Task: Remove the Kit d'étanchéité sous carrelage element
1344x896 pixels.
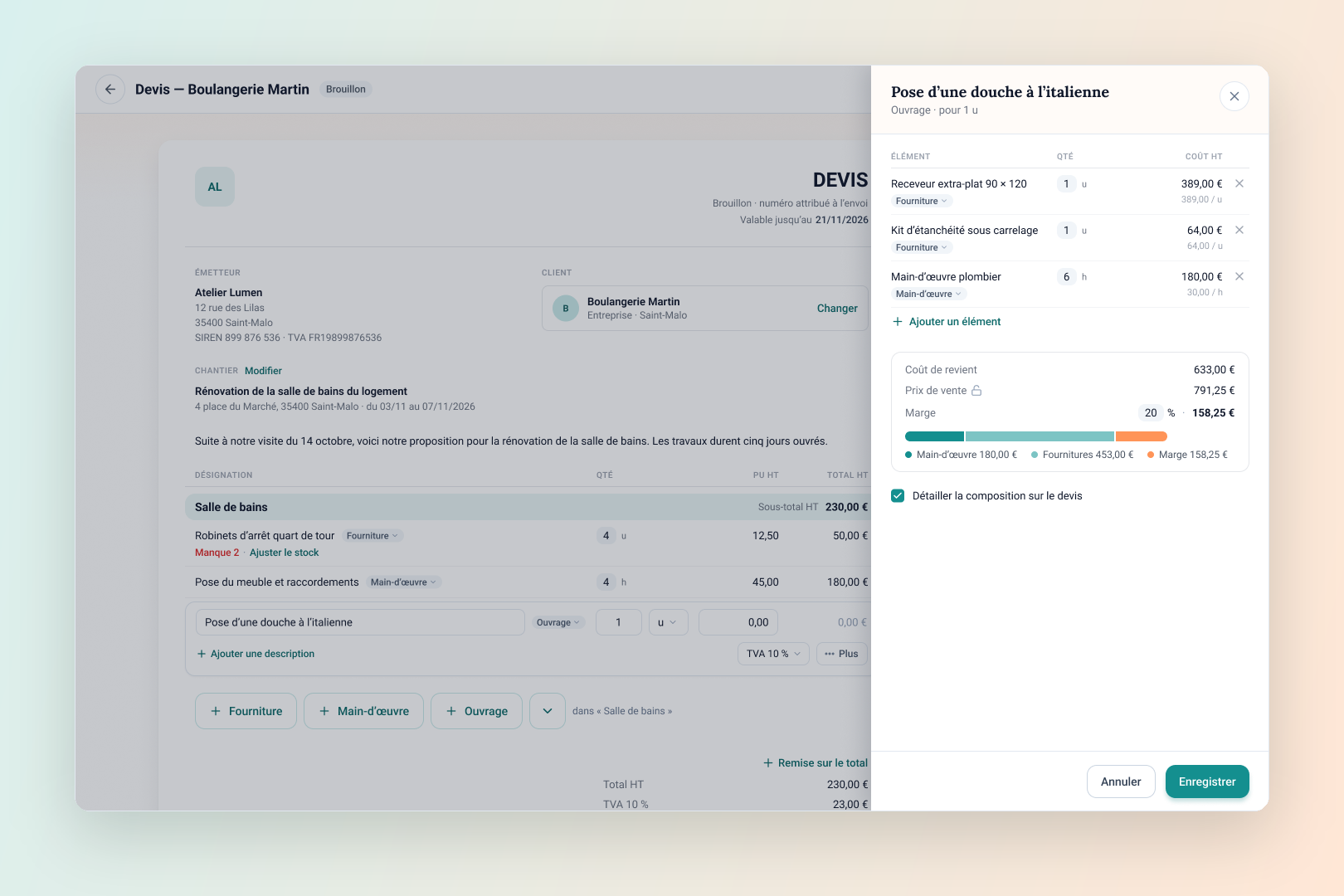Action: click(x=1239, y=230)
